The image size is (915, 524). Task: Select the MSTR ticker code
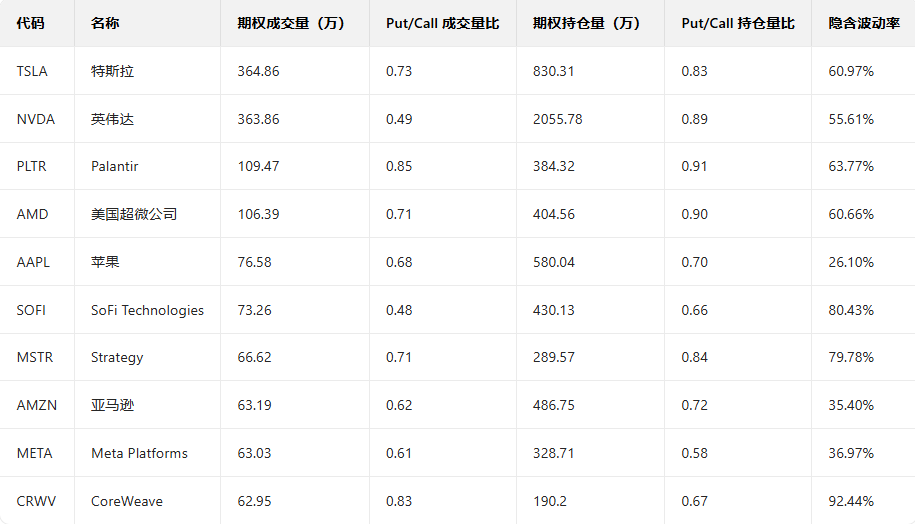pos(34,357)
